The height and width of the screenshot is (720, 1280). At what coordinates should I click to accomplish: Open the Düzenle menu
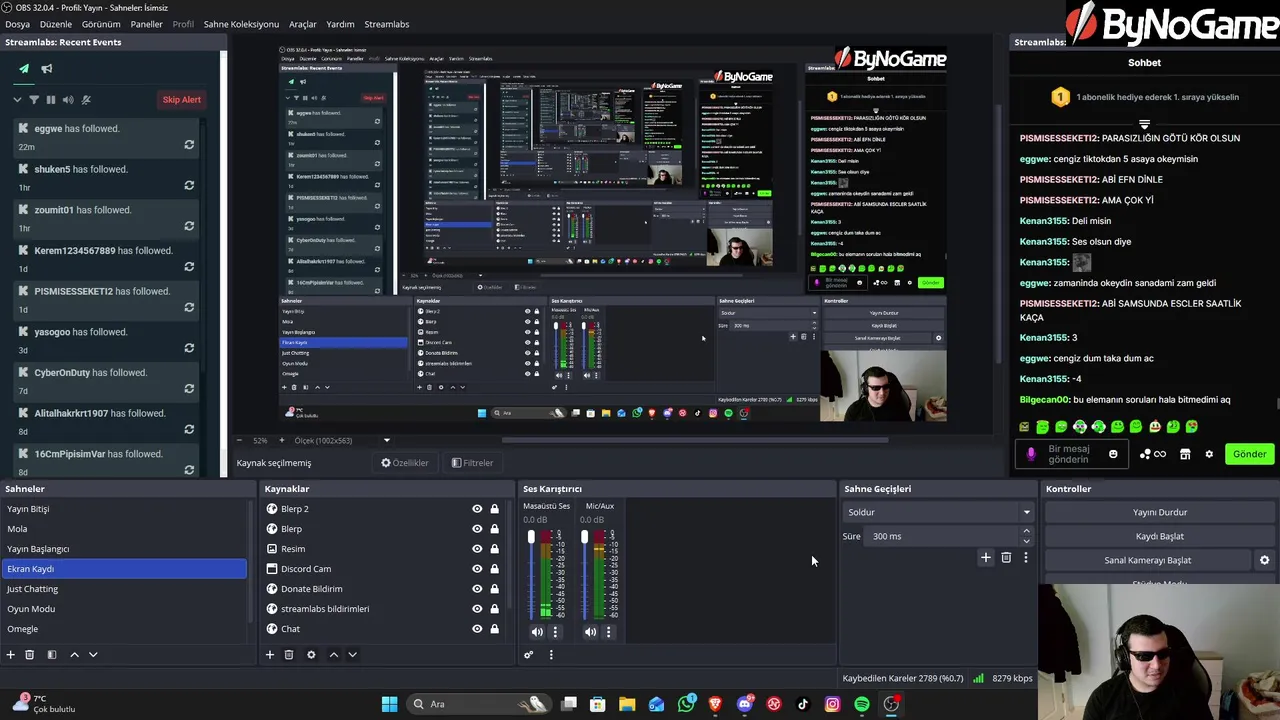(x=56, y=24)
